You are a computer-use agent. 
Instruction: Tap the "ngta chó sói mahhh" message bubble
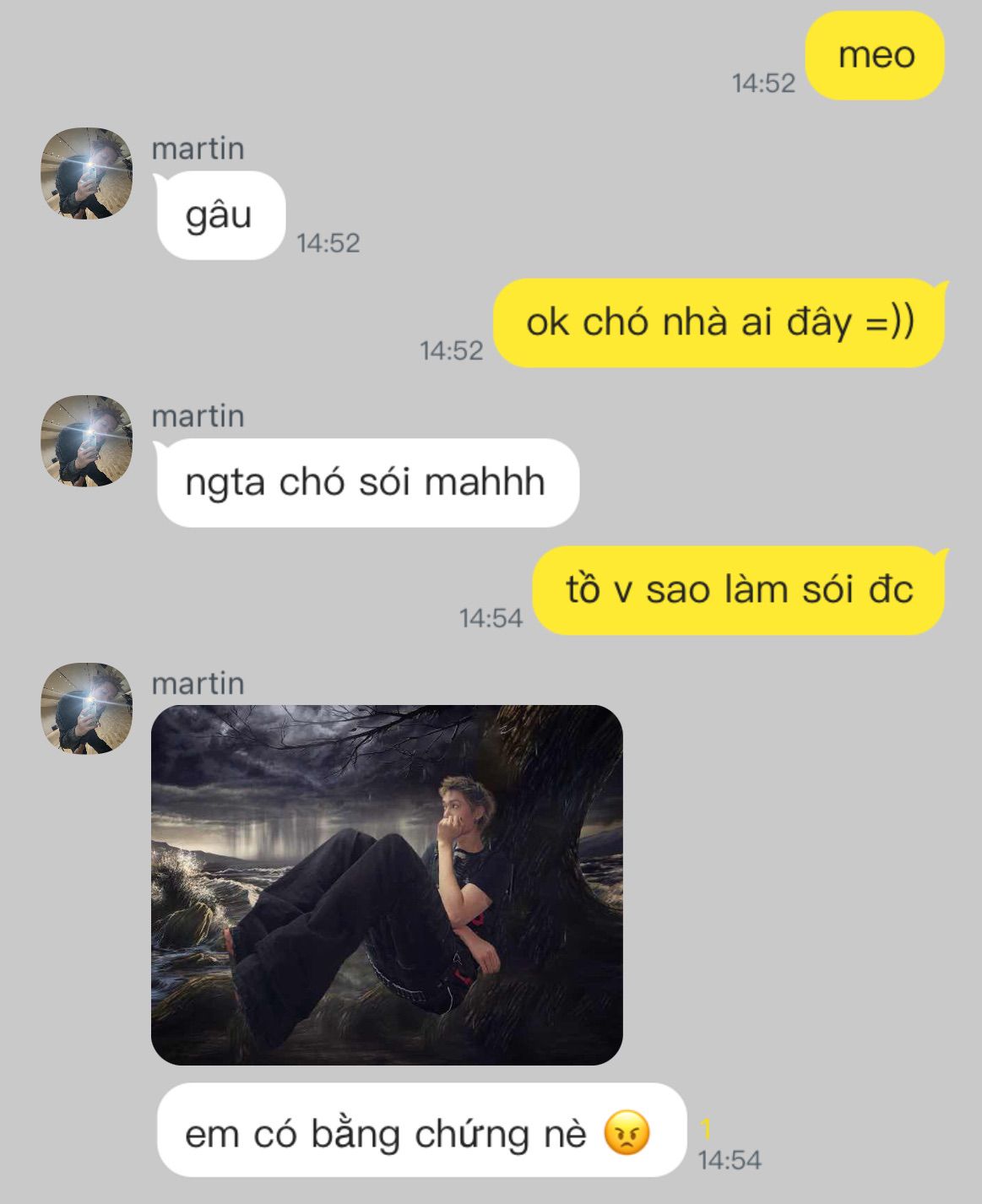[x=367, y=483]
